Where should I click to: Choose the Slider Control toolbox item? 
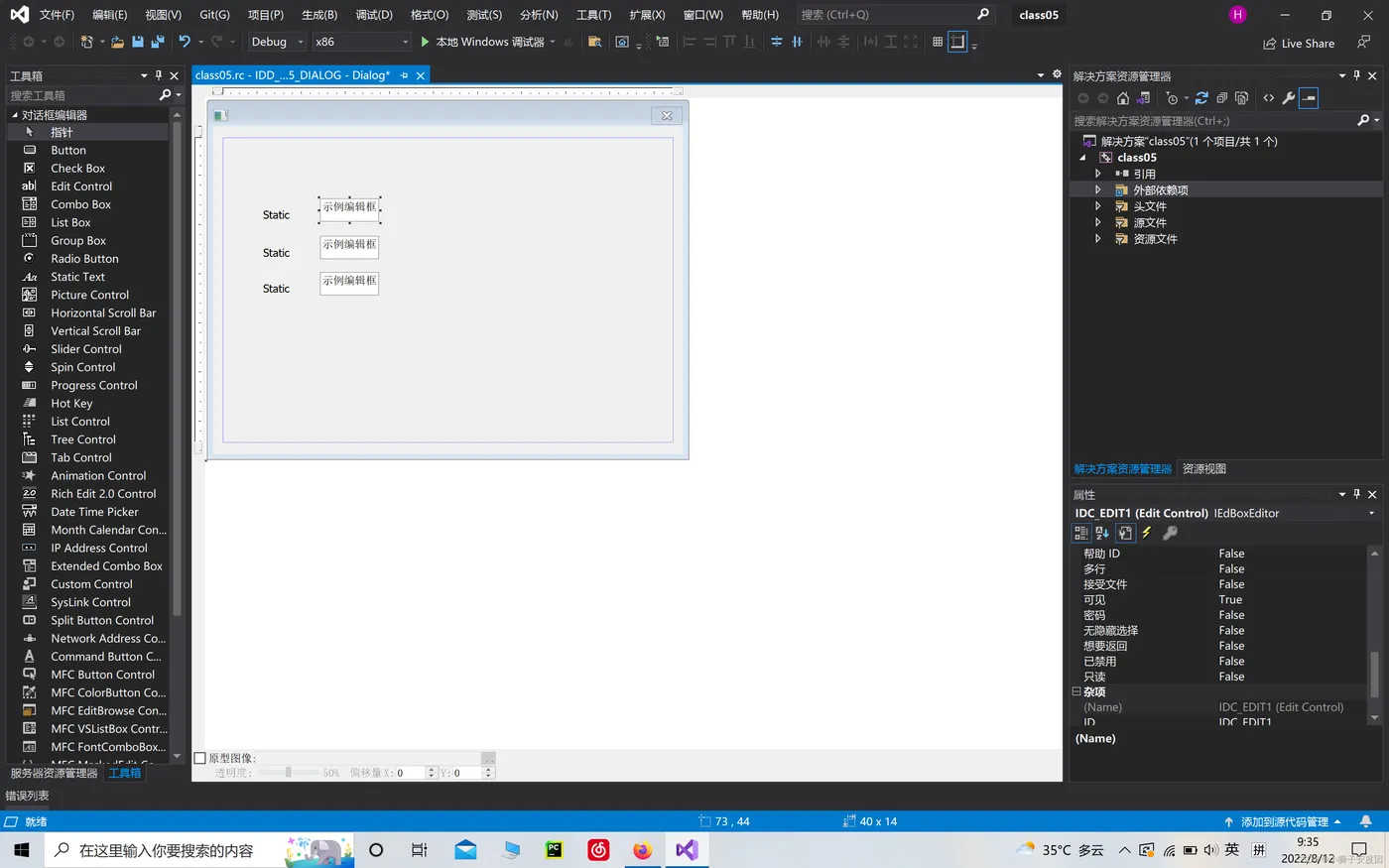[x=86, y=349]
